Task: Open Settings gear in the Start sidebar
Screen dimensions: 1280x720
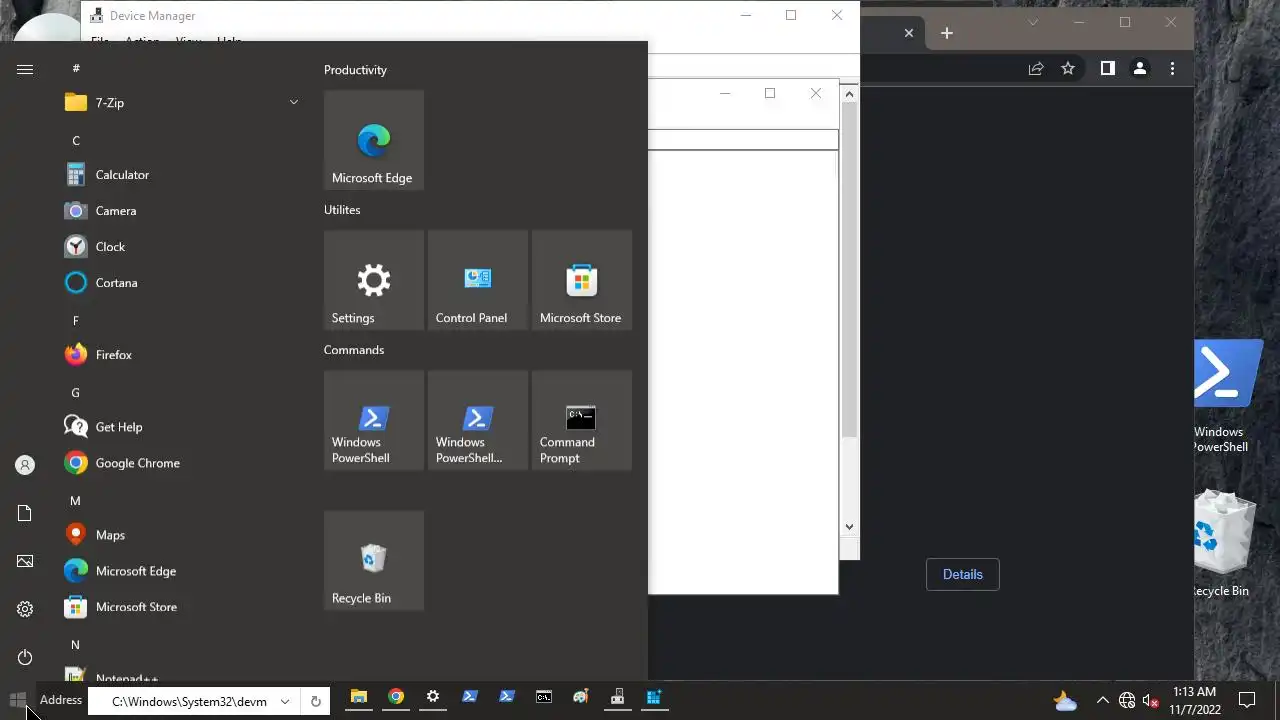Action: pos(25,609)
